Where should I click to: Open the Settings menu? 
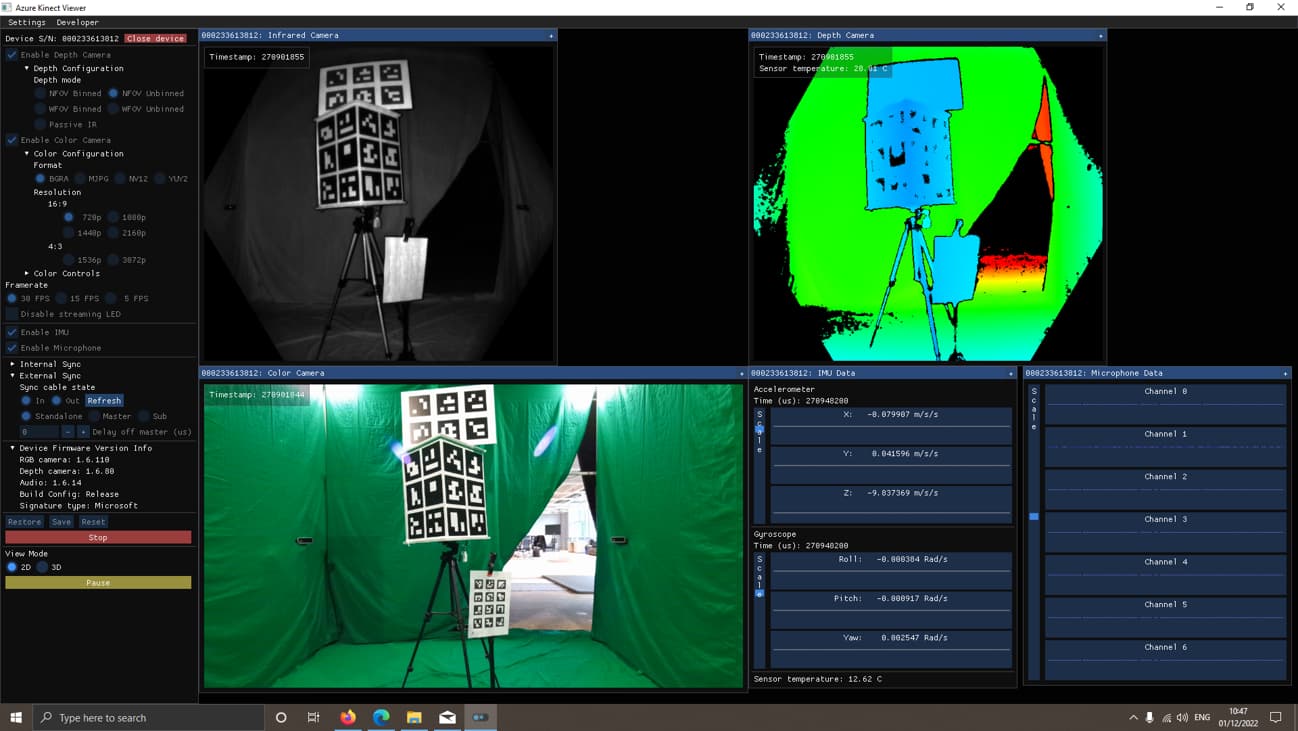27,22
